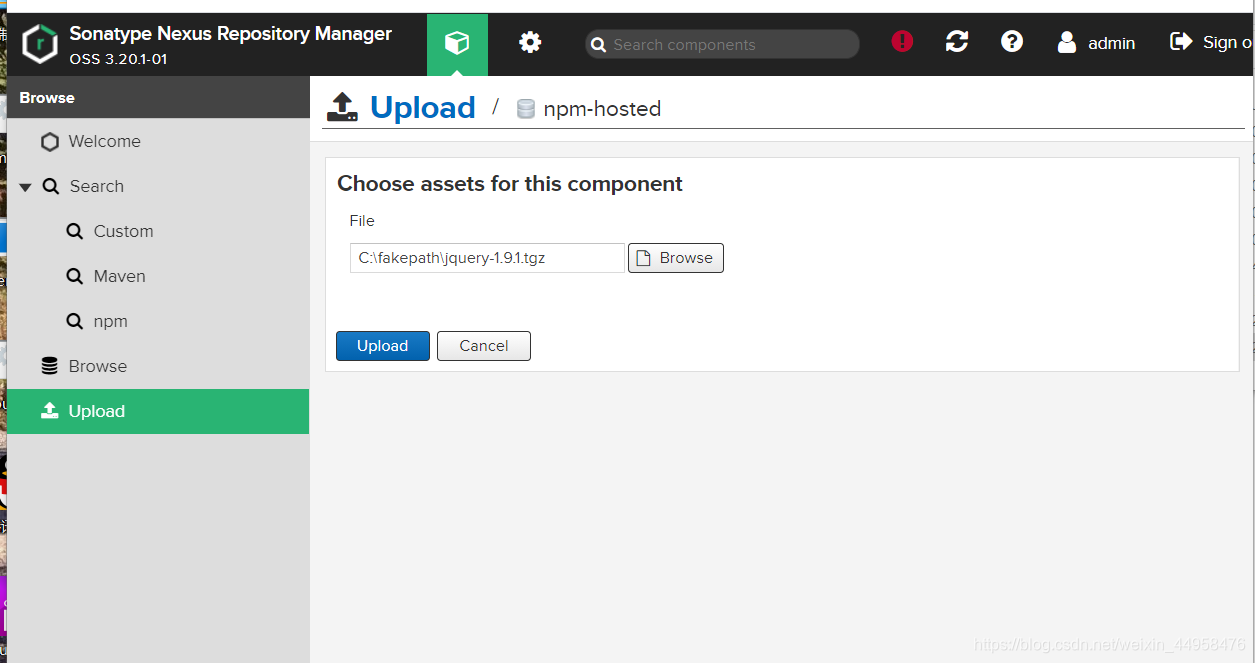Cancel the upload

[x=484, y=346]
